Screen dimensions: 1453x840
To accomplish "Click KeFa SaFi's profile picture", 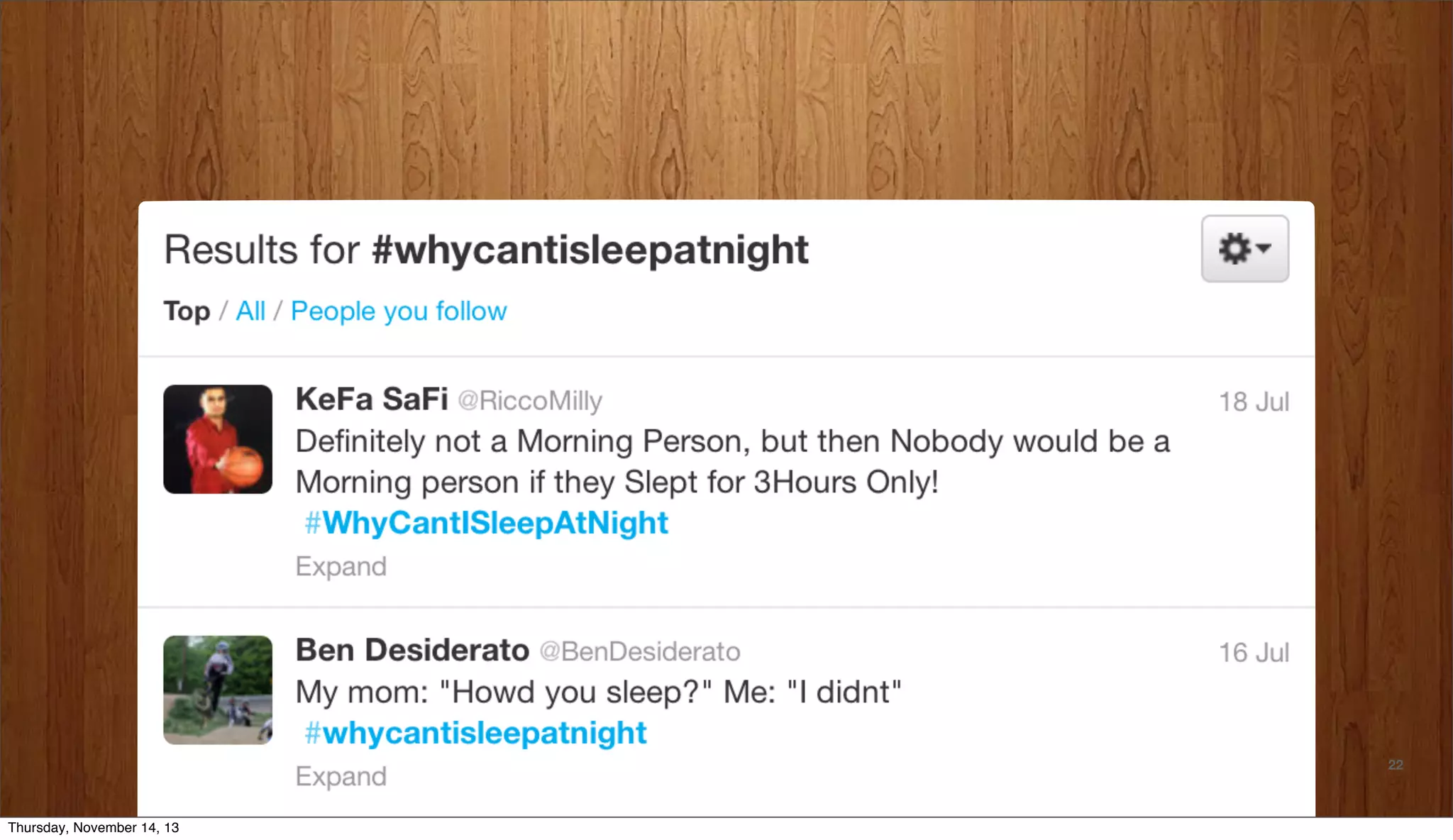I will click(x=218, y=439).
